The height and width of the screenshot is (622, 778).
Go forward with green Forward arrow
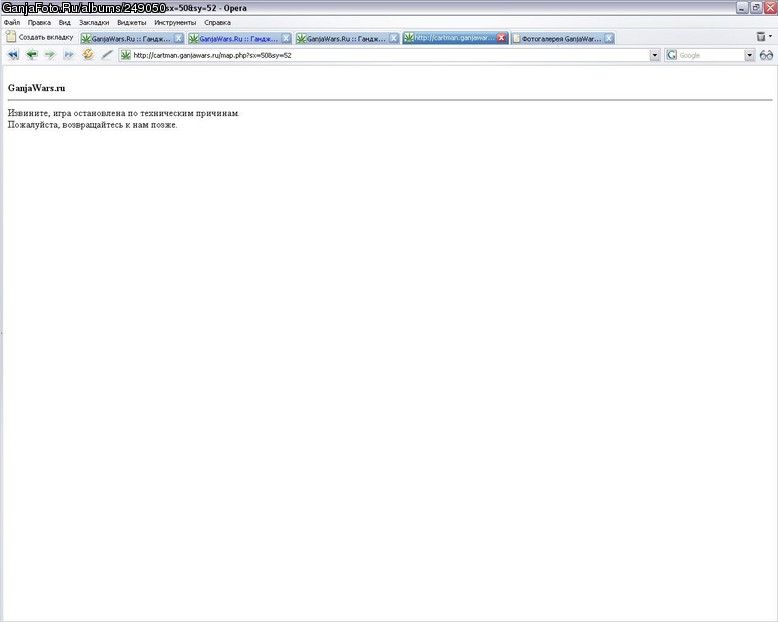pyautogui.click(x=50, y=55)
